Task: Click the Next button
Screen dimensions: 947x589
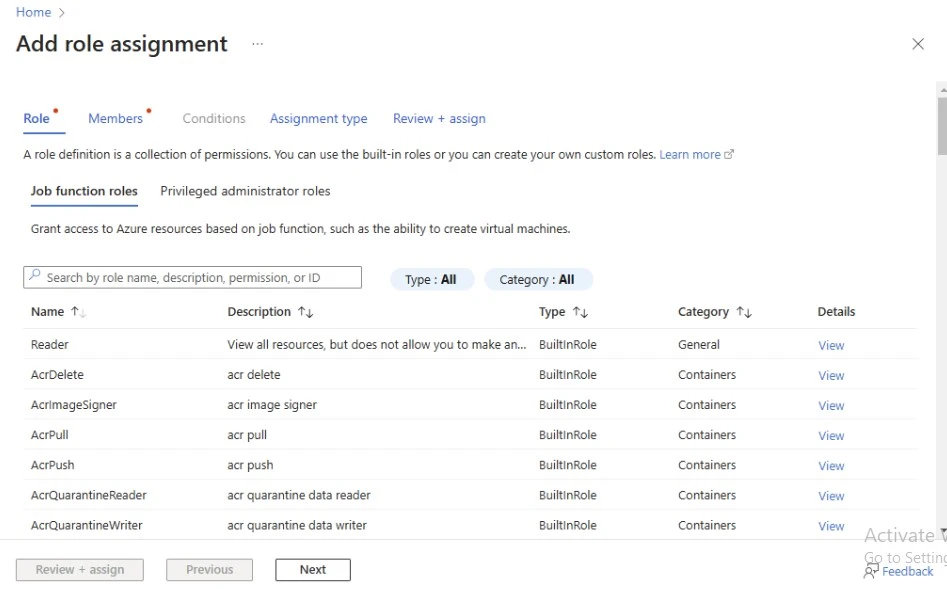Action: (312, 569)
